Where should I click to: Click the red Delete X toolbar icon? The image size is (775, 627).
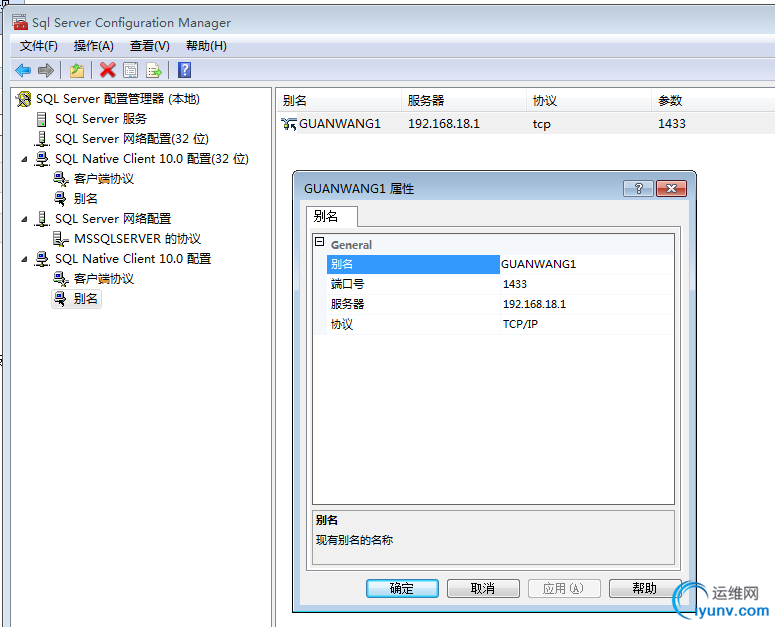pyautogui.click(x=107, y=70)
